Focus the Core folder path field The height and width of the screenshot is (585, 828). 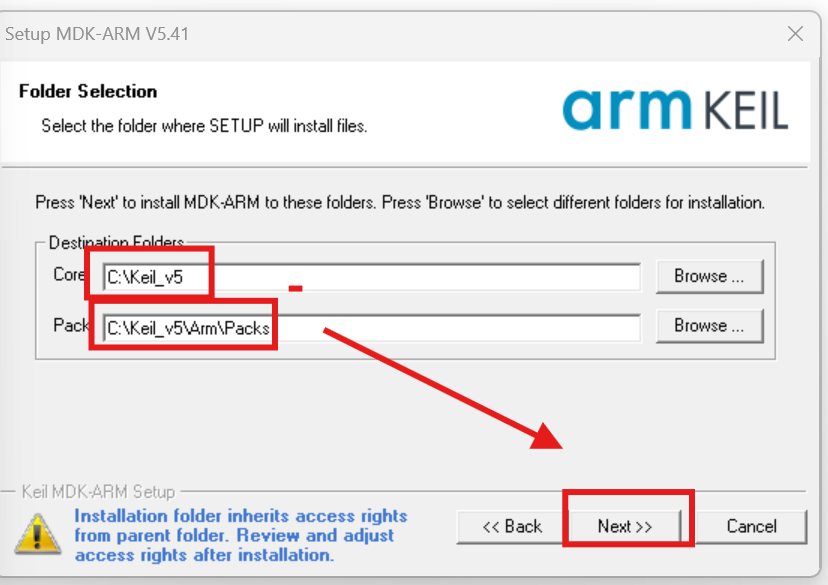pyautogui.click(x=372, y=277)
